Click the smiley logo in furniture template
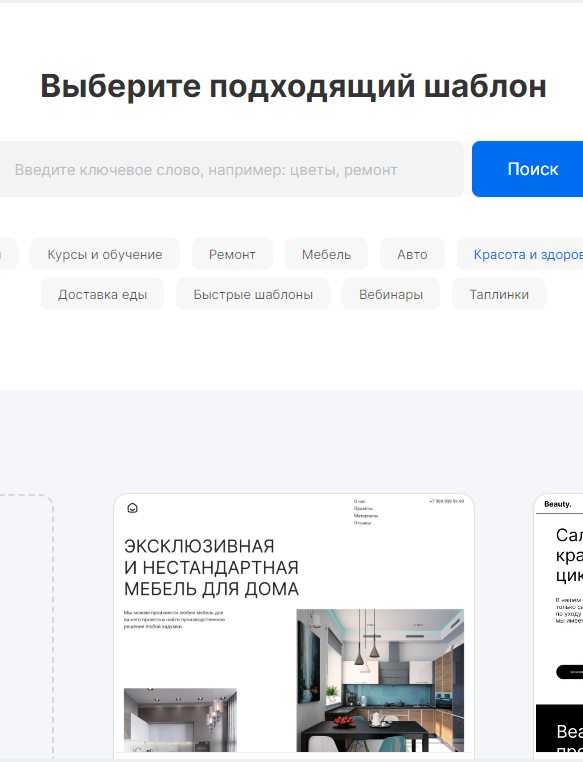This screenshot has width=583, height=762. (x=132, y=508)
